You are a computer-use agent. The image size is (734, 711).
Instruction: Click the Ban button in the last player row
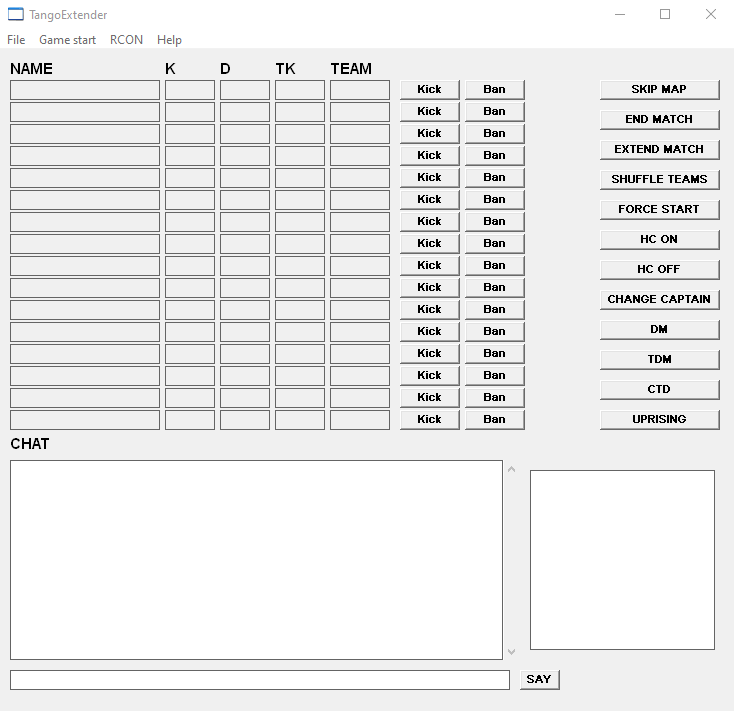494,419
